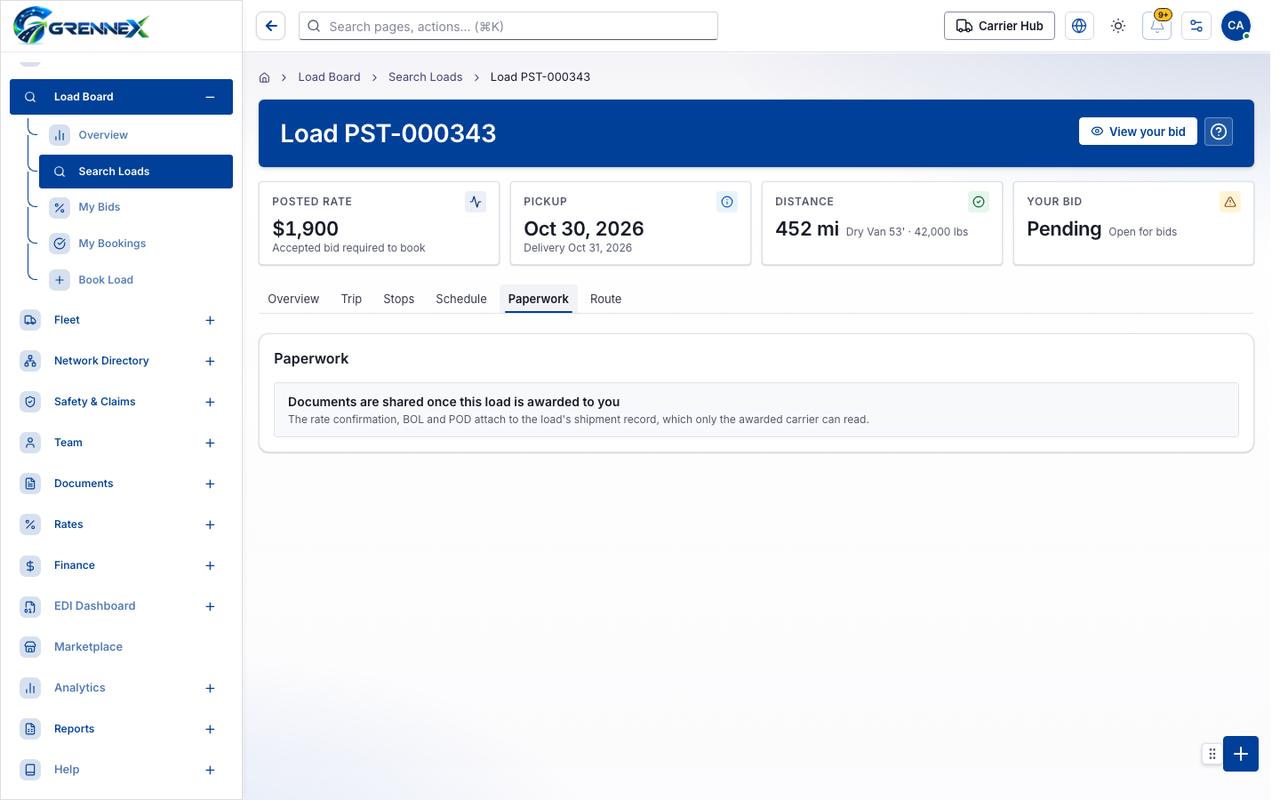The image size is (1280, 800).
Task: Click the Posted Rate activity icon
Action: (x=476, y=202)
